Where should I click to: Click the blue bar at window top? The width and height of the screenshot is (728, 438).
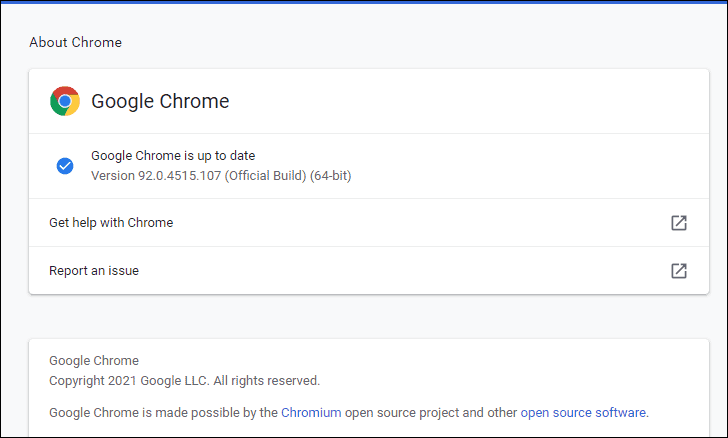point(364,2)
